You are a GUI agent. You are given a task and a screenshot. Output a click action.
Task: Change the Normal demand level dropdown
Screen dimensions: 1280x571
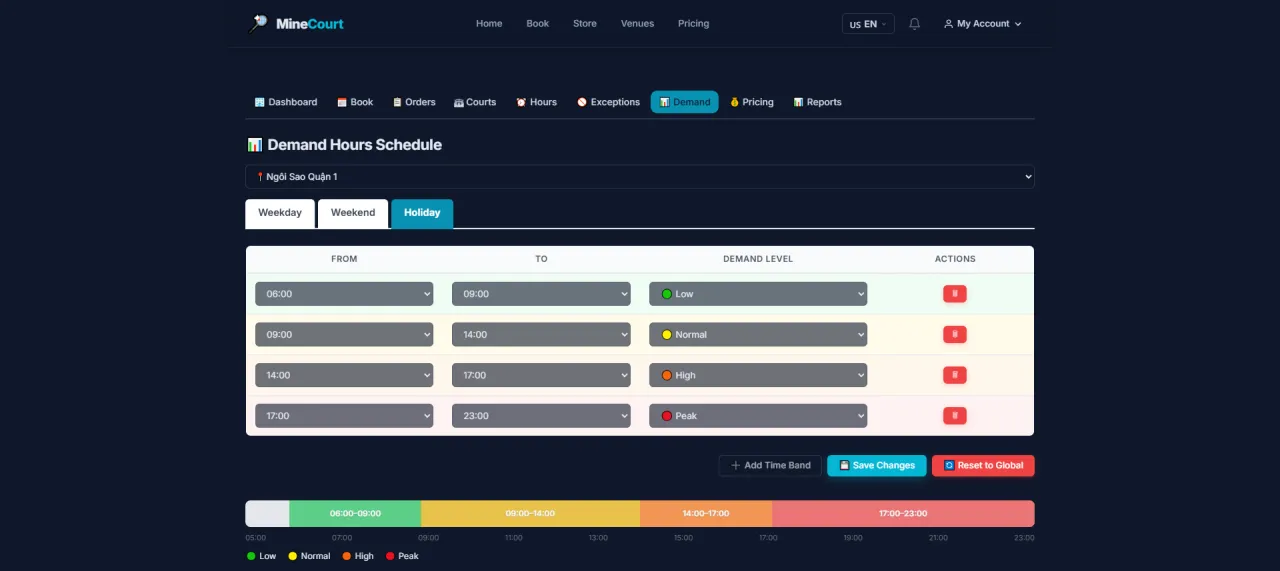pos(758,334)
